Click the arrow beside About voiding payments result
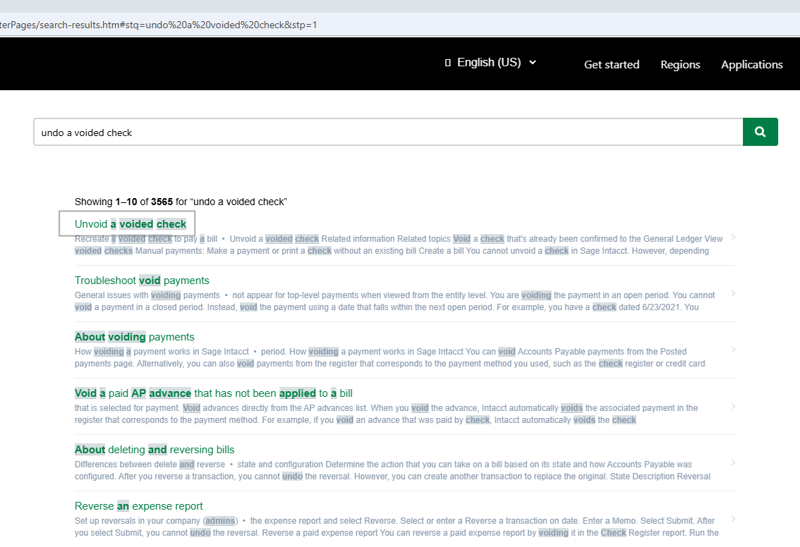This screenshot has height=547, width=800. [x=733, y=350]
